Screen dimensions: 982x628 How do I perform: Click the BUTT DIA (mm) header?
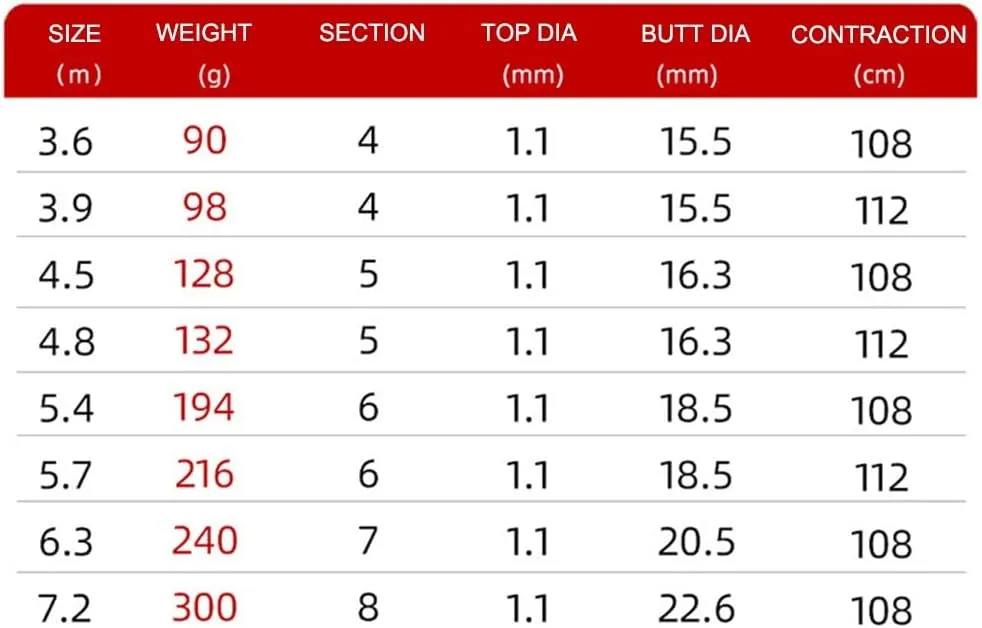click(x=695, y=54)
